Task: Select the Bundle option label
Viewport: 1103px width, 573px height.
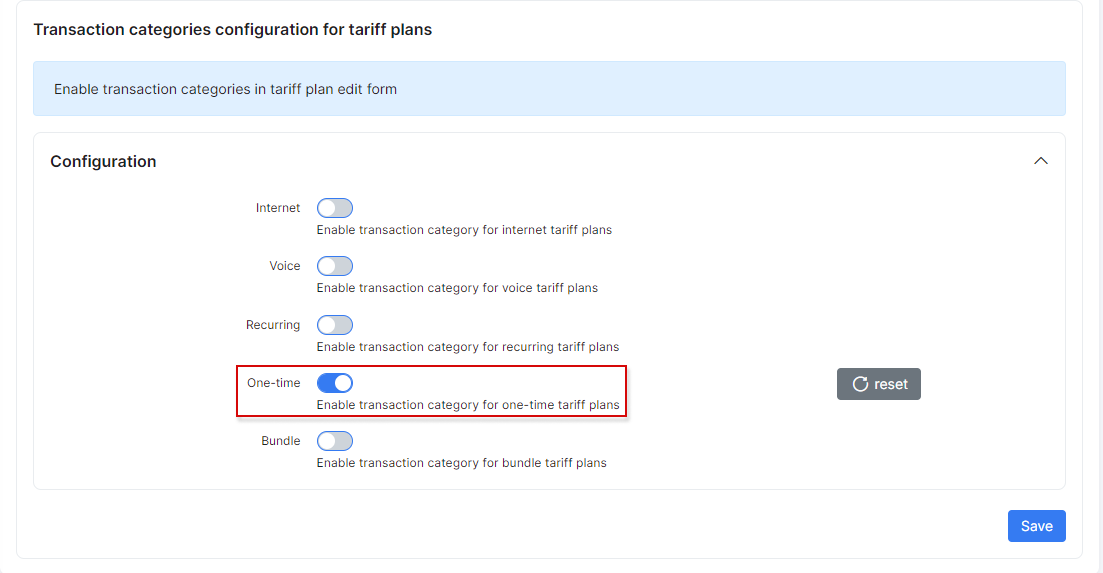Action: tap(281, 441)
